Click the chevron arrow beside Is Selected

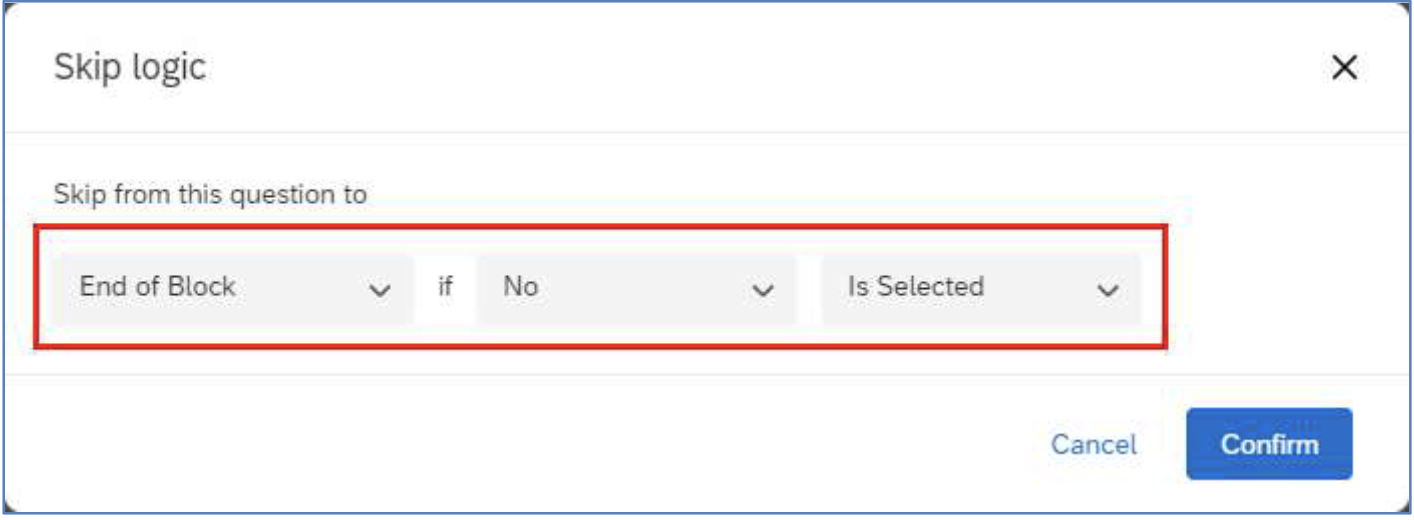pyautogui.click(x=1107, y=290)
